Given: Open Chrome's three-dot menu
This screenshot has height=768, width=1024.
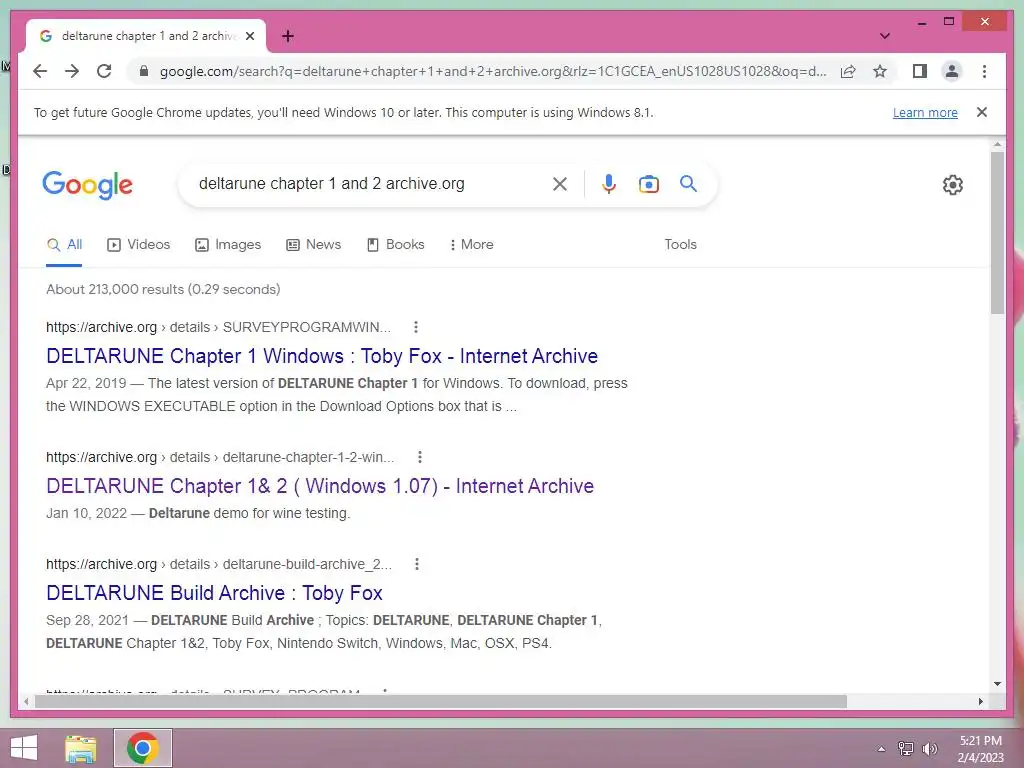Looking at the screenshot, I should tap(984, 71).
